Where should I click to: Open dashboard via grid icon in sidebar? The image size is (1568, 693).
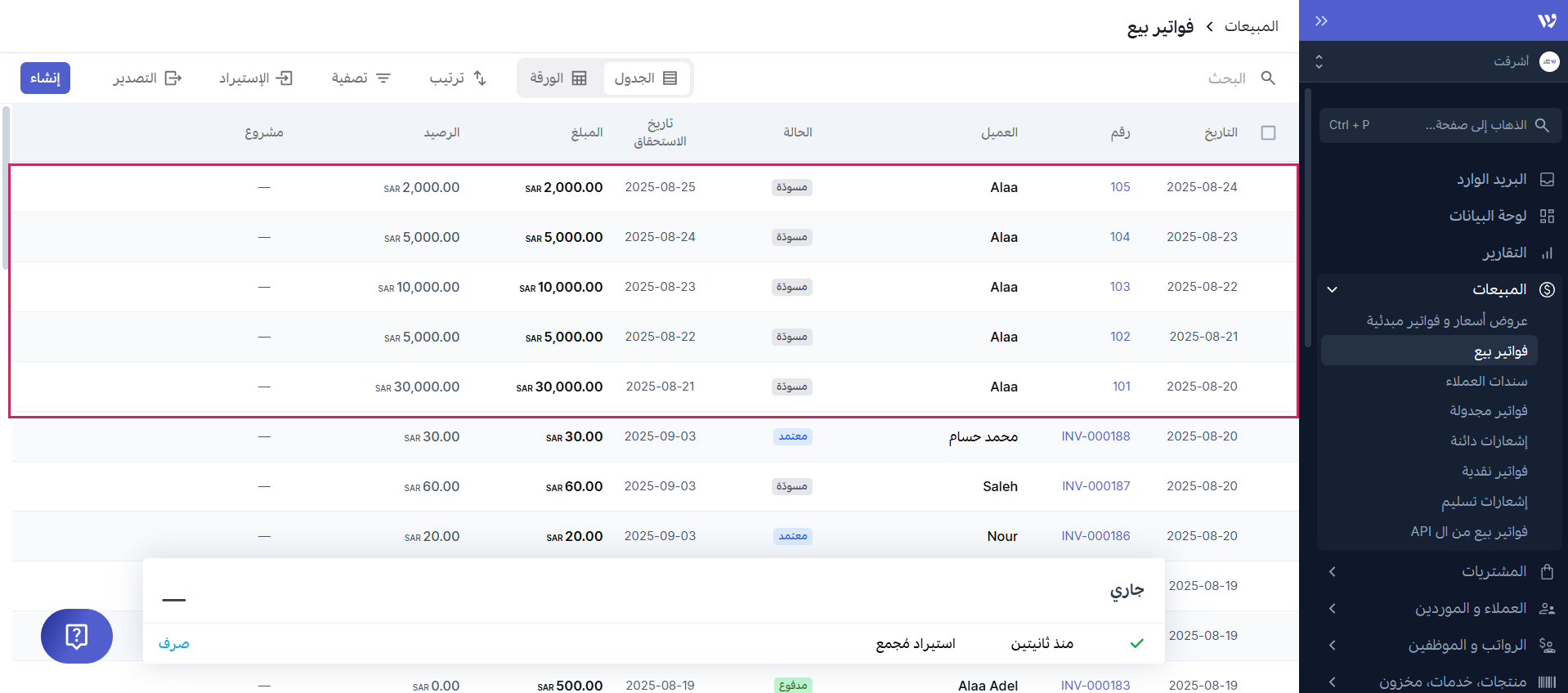coord(1547,216)
